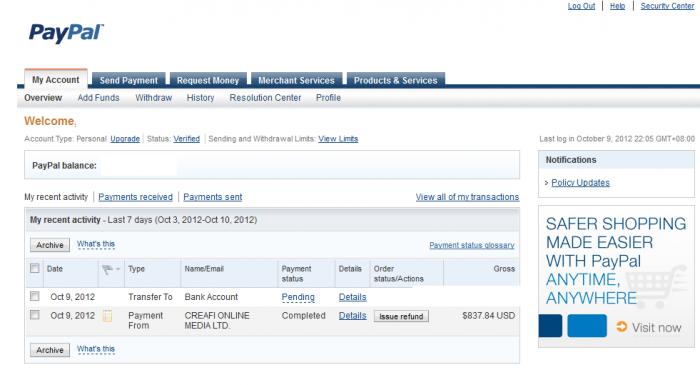Open the History submenu item
Screen dimensions: 700x385
200,98
